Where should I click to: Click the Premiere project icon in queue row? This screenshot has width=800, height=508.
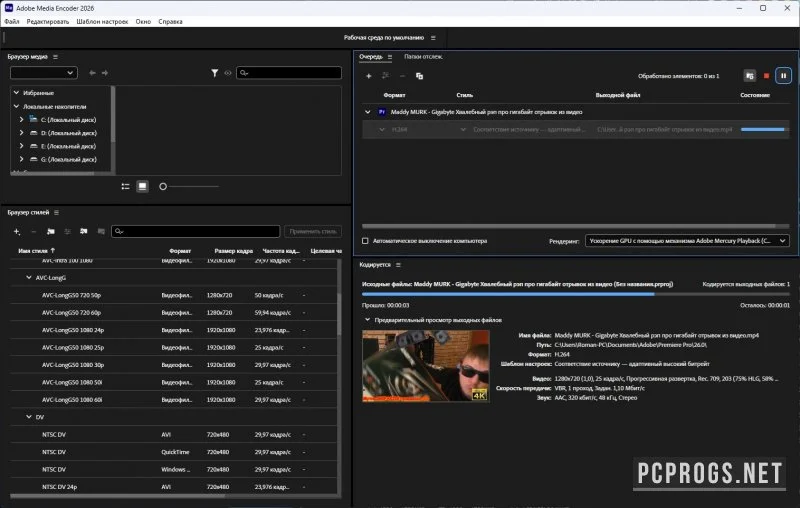(382, 112)
